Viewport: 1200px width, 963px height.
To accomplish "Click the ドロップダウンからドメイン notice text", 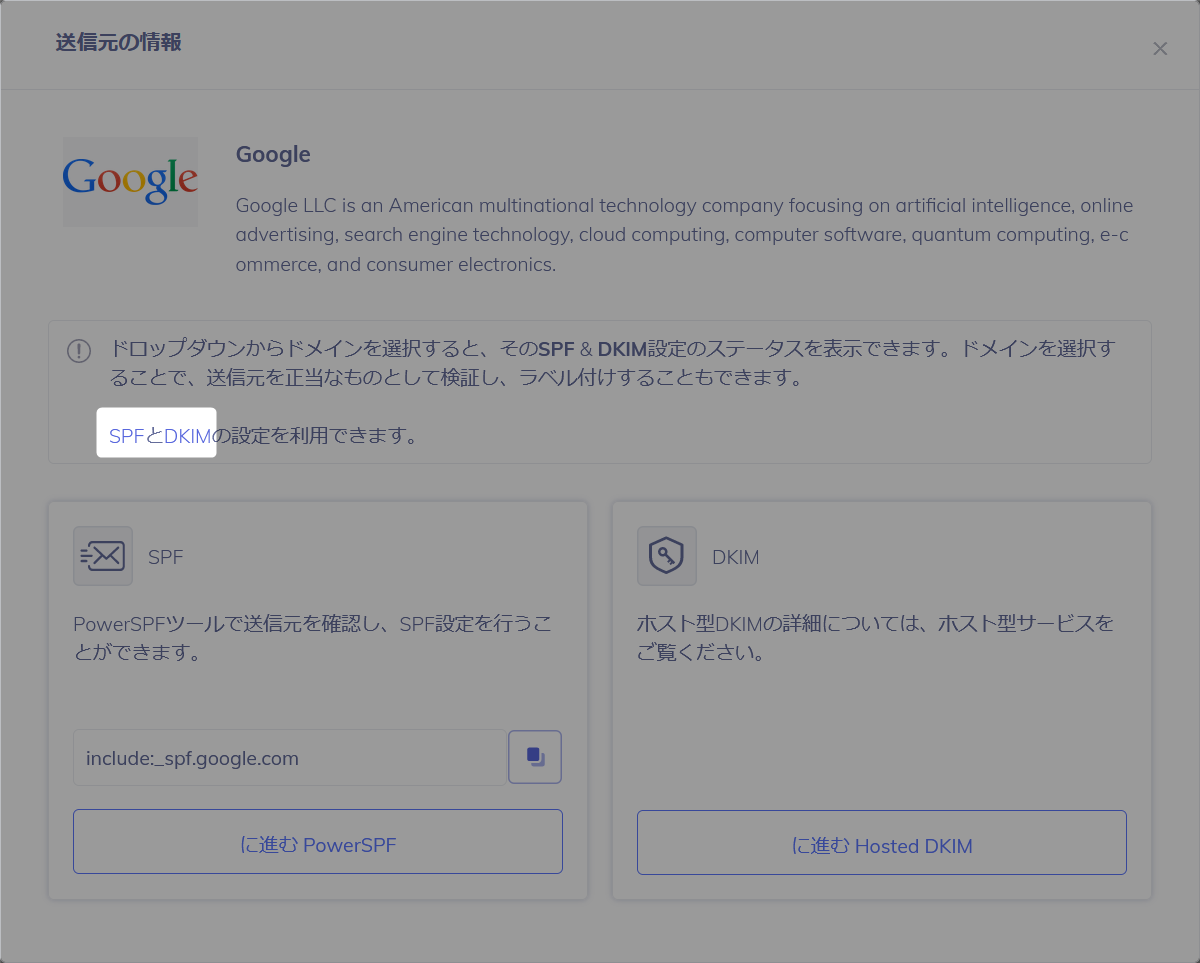I will point(612,363).
